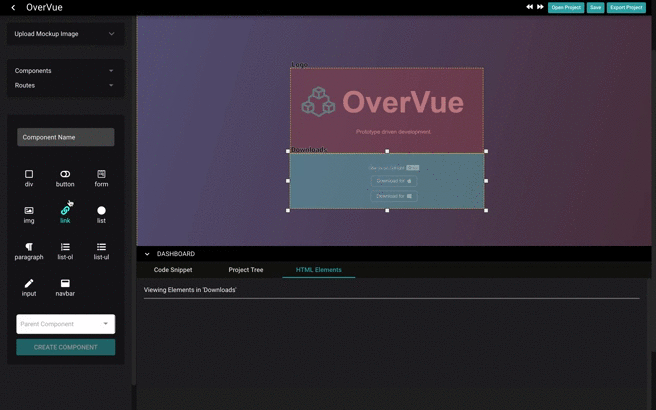Select the input element icon

pyautogui.click(x=29, y=283)
